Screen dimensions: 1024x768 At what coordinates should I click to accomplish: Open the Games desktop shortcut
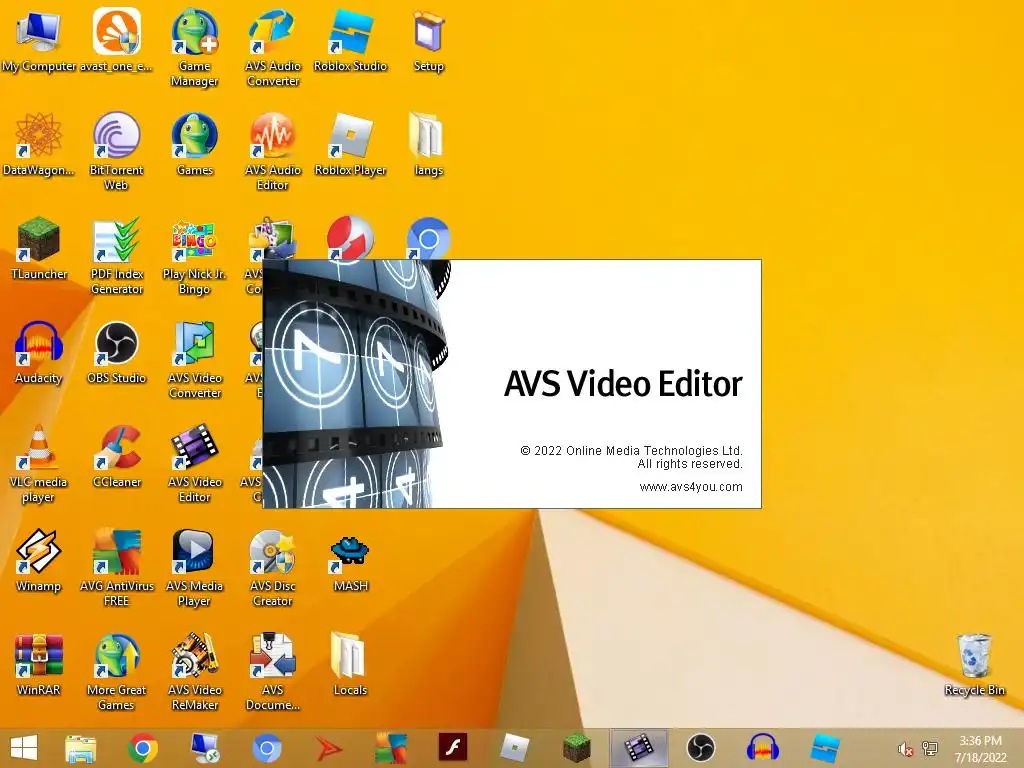tap(195, 145)
